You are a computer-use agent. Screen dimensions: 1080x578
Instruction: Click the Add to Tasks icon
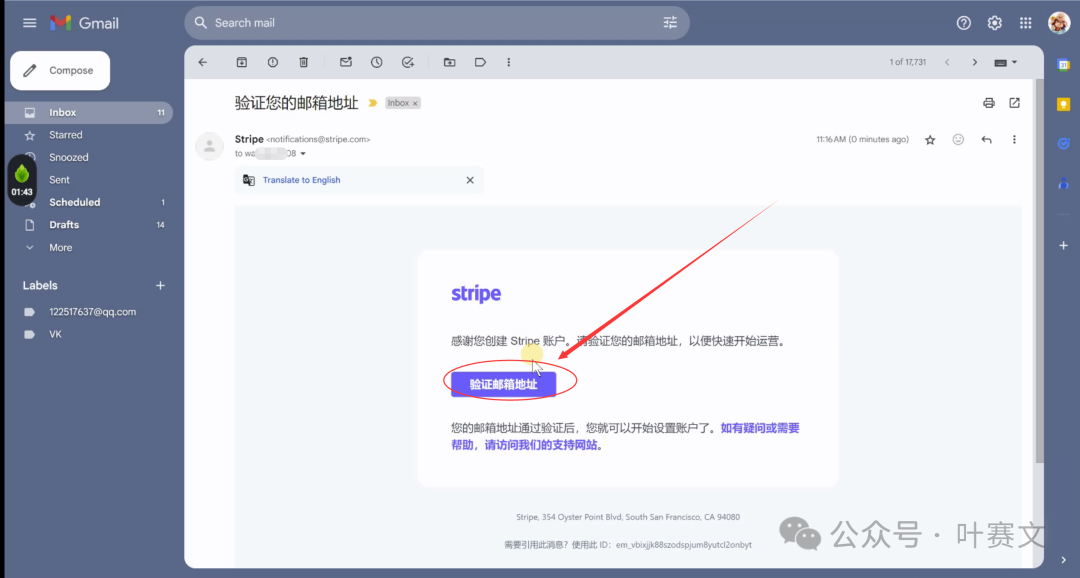pyautogui.click(x=408, y=62)
